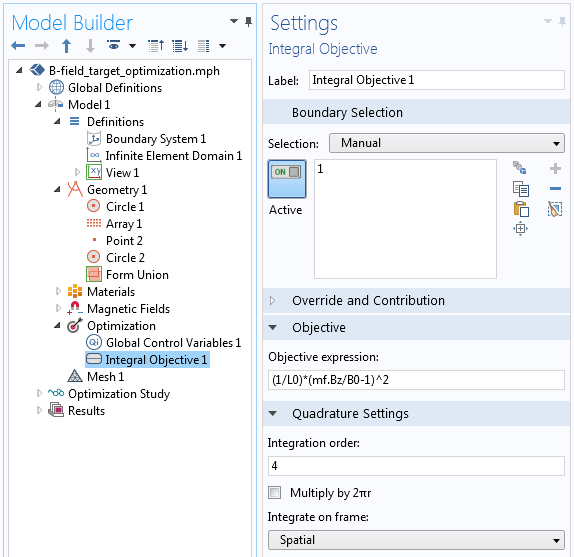Go back with the Previous Node arrow
This screenshot has width=574, height=557.
coord(18,46)
